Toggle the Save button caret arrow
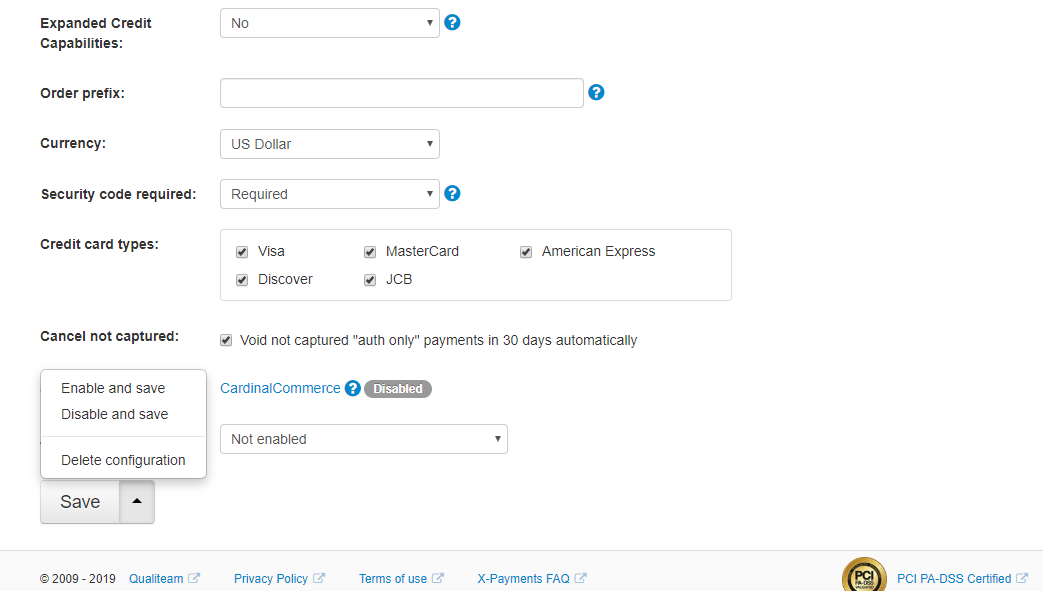 (137, 502)
